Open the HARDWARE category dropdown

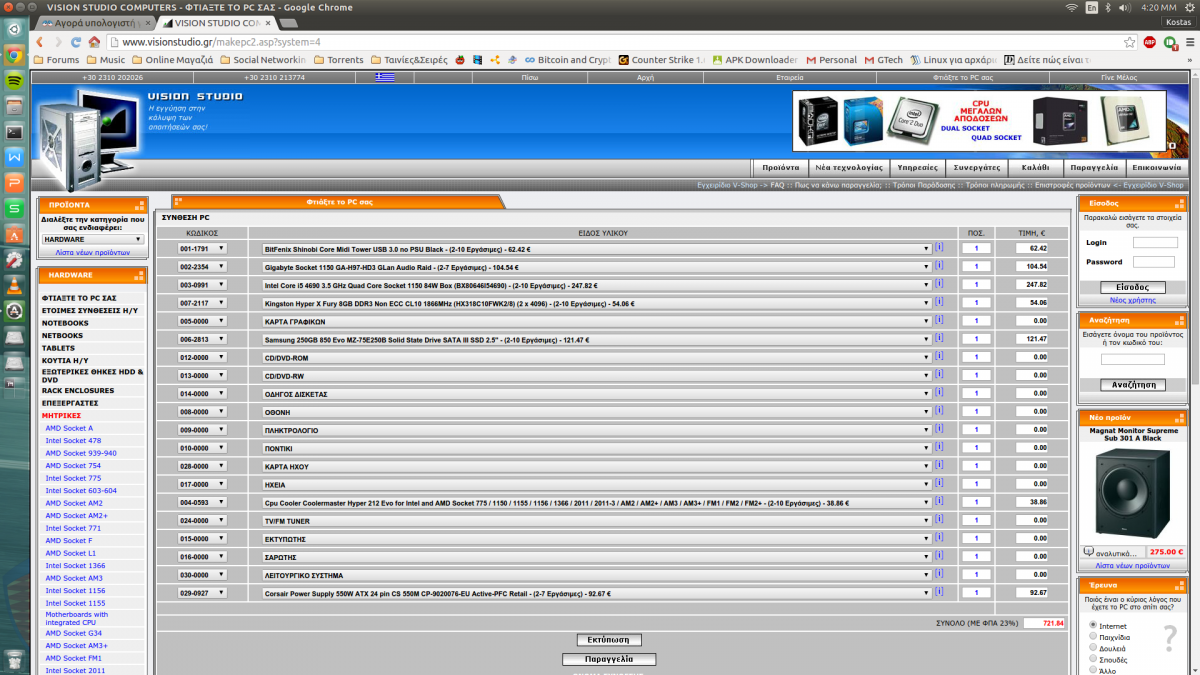[93, 239]
